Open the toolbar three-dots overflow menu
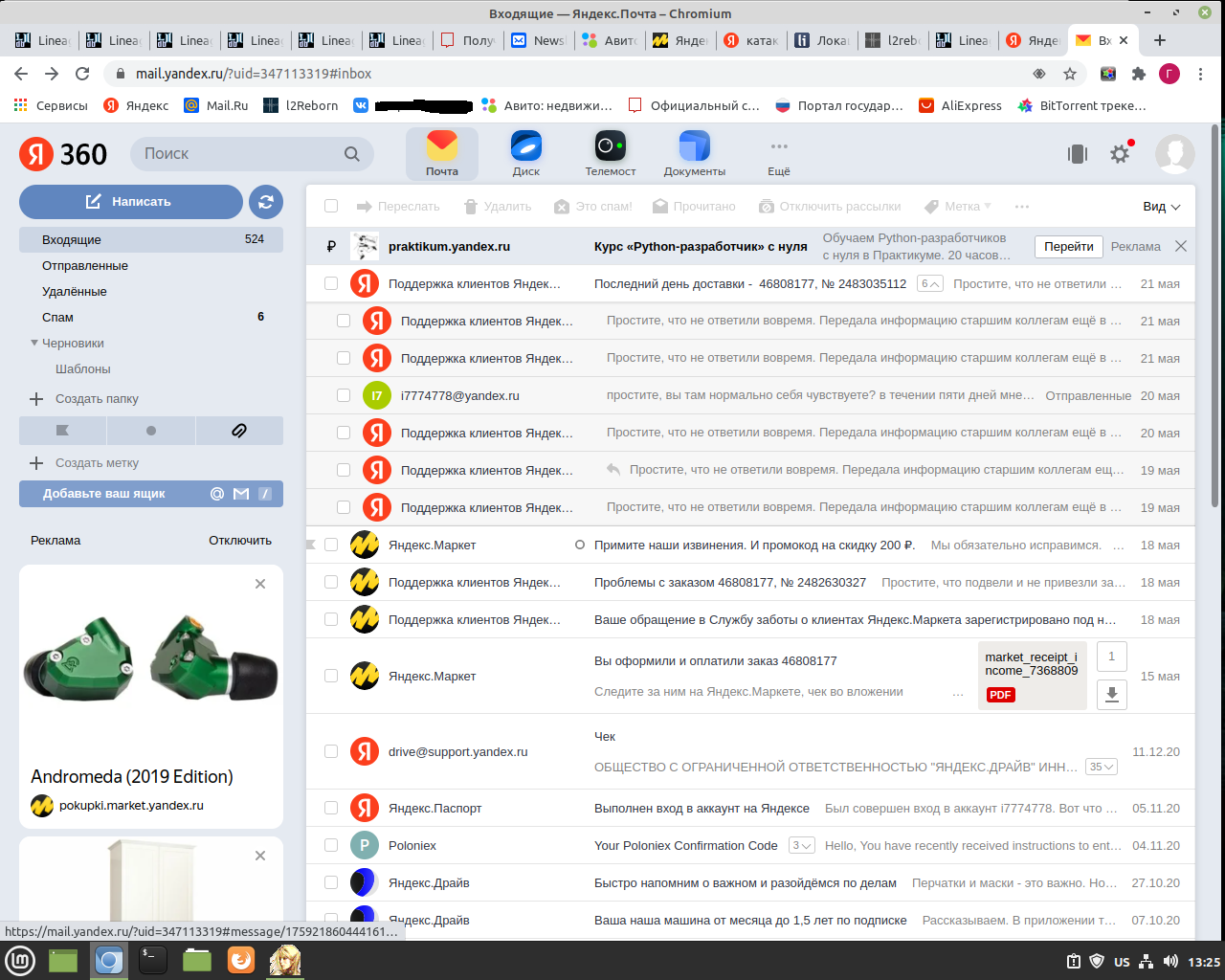1225x980 pixels. 1022,207
